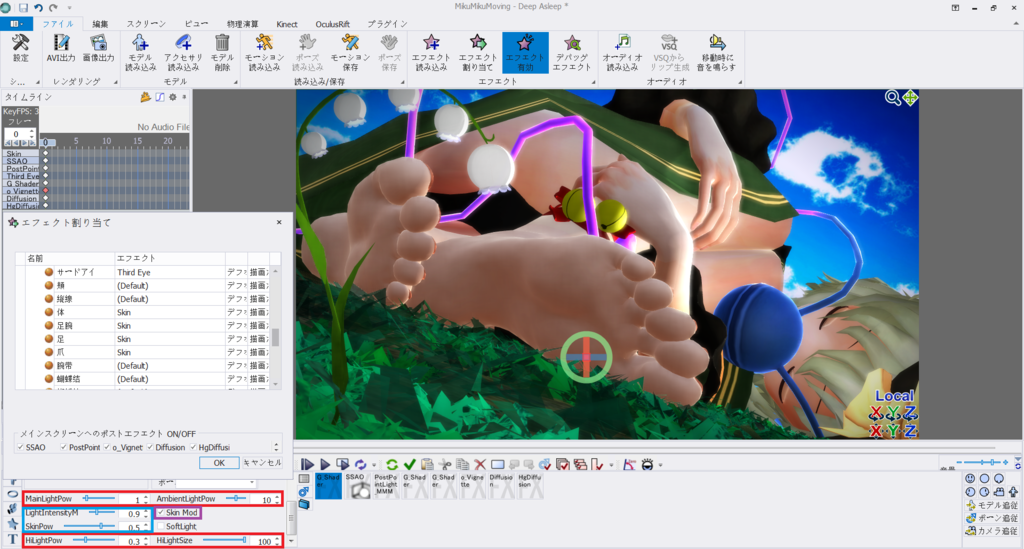Uncheck SSAO post effect checkbox

click(21, 447)
